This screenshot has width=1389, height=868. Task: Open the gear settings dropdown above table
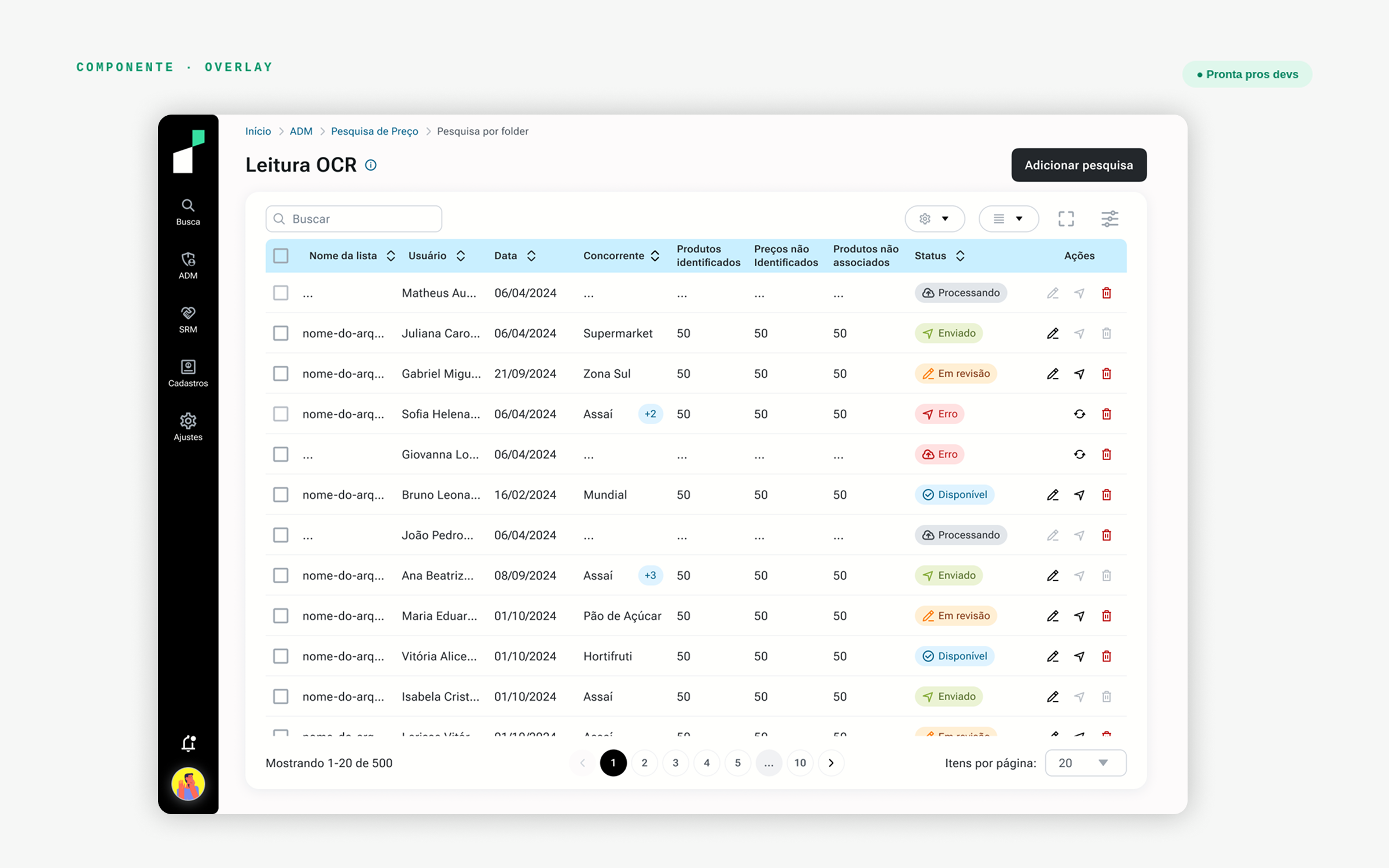click(935, 219)
